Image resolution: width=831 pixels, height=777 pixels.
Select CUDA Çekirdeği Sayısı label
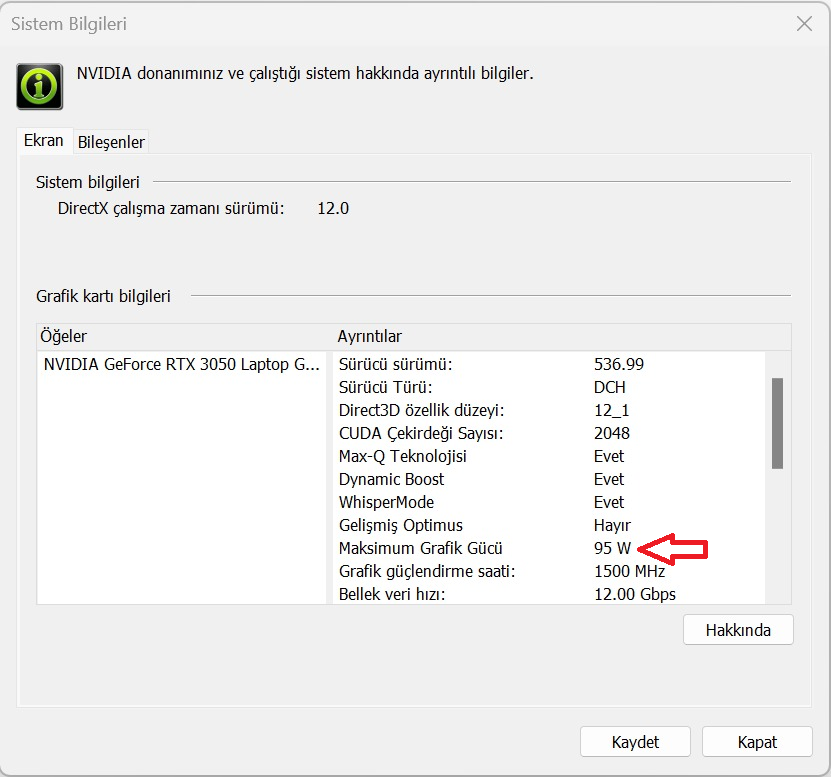421,434
